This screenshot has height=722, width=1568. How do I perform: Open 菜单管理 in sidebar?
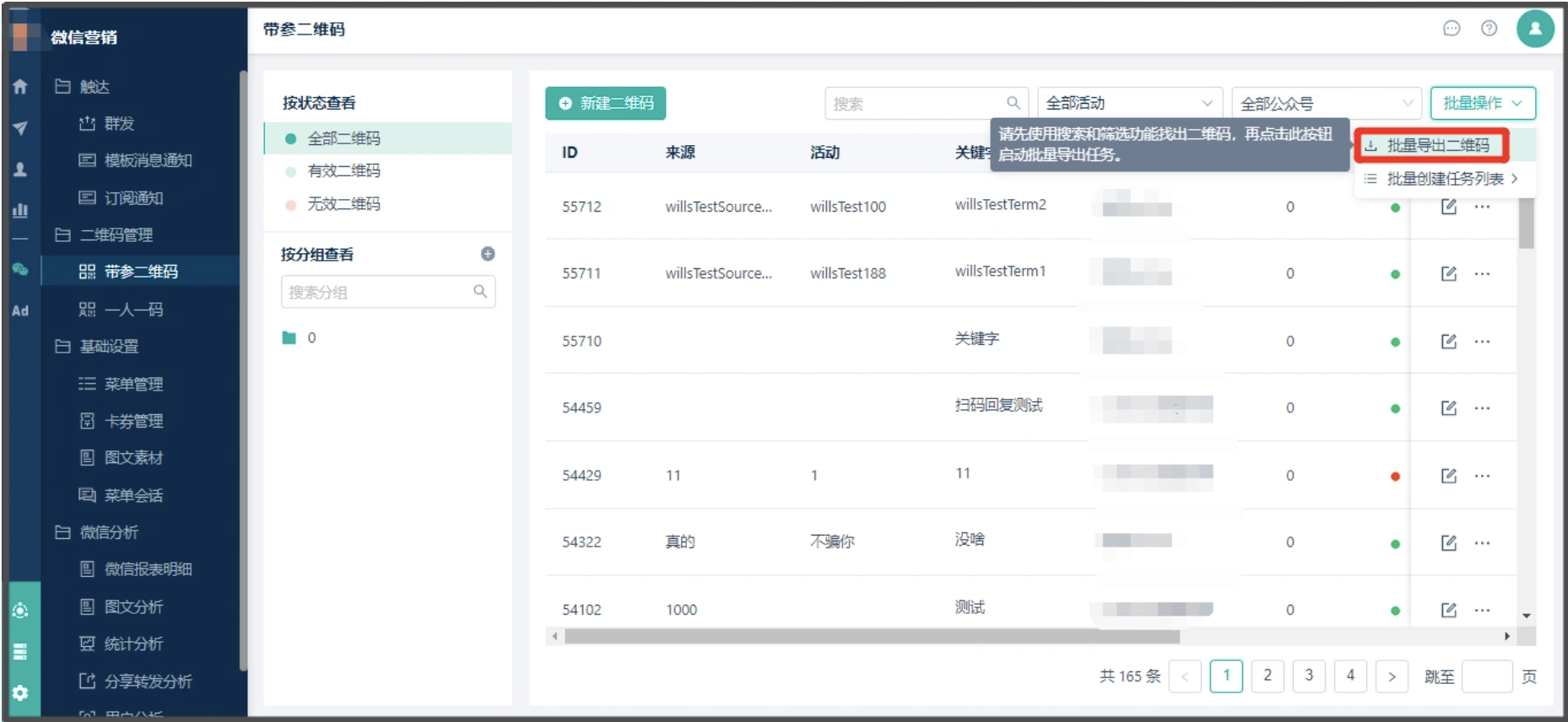pyautogui.click(x=121, y=384)
